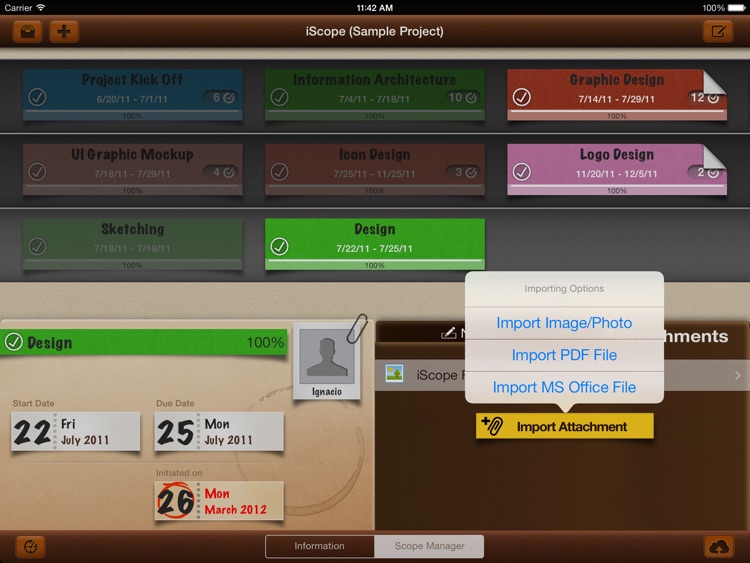Image resolution: width=750 pixels, height=563 pixels.
Task: Tap the edit compose icon top right
Action: pos(718,32)
